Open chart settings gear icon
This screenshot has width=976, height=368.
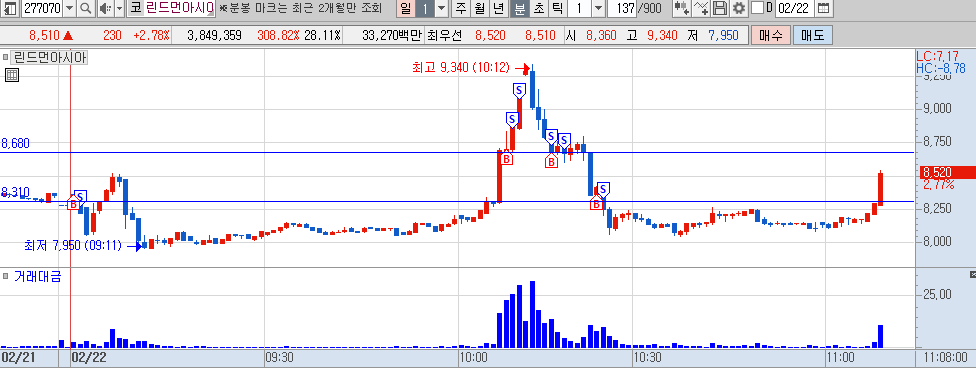tap(738, 9)
